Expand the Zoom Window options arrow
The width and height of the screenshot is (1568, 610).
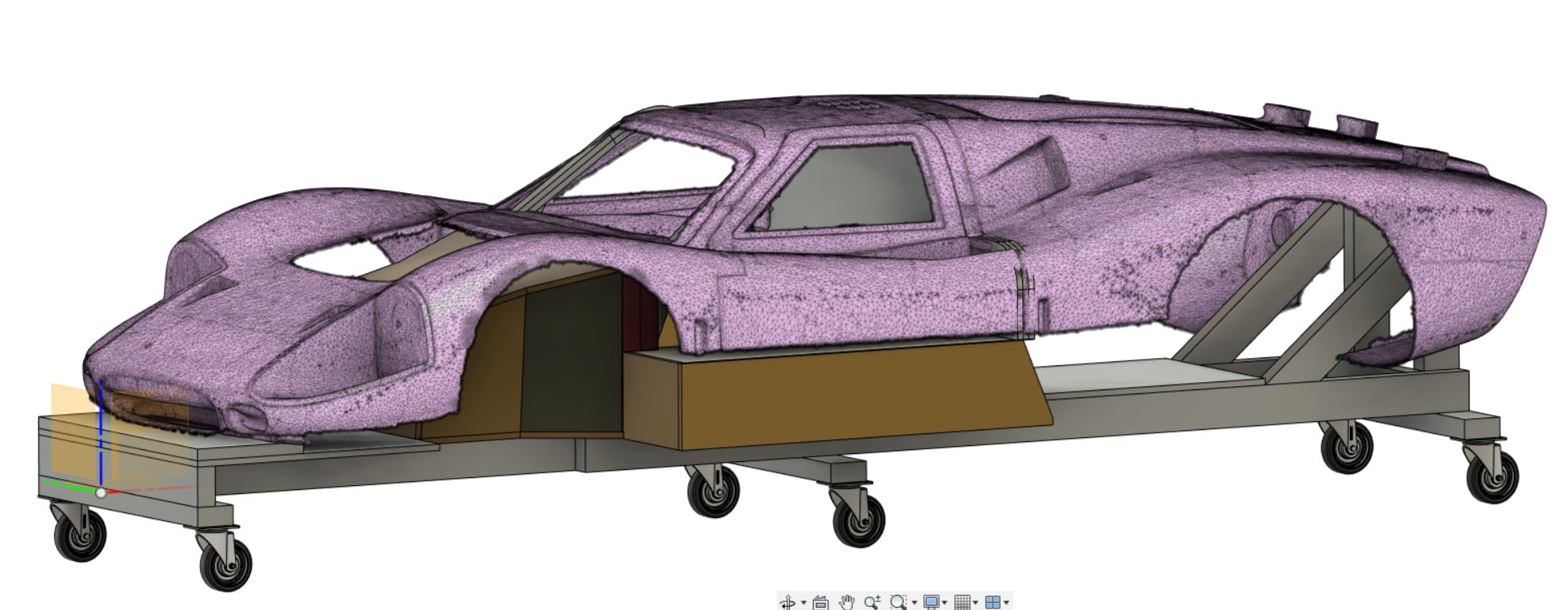point(914,603)
